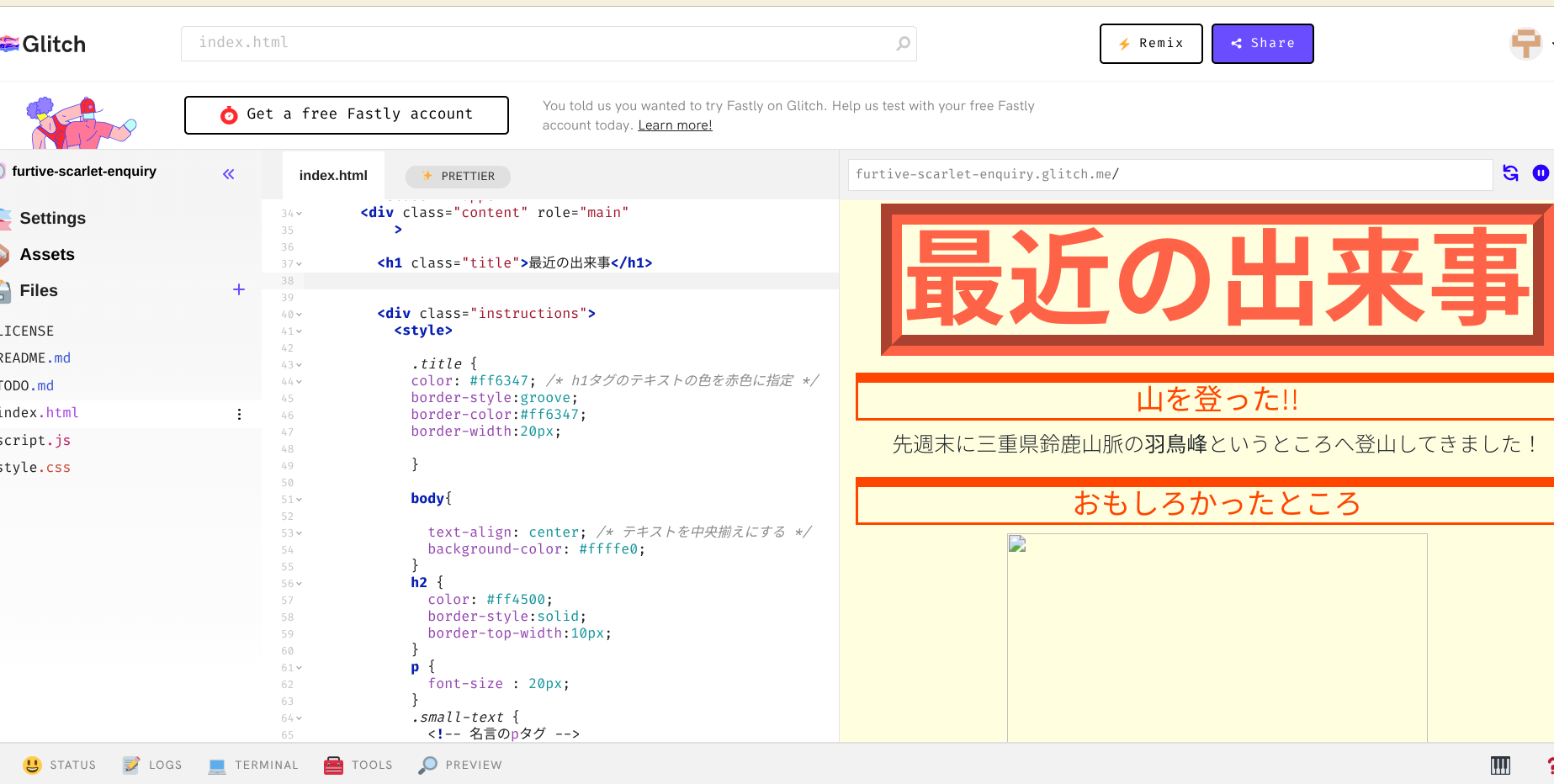Screen dimensions: 1554x784
Task: Collapse the sidebar with double chevron
Action: [229, 174]
